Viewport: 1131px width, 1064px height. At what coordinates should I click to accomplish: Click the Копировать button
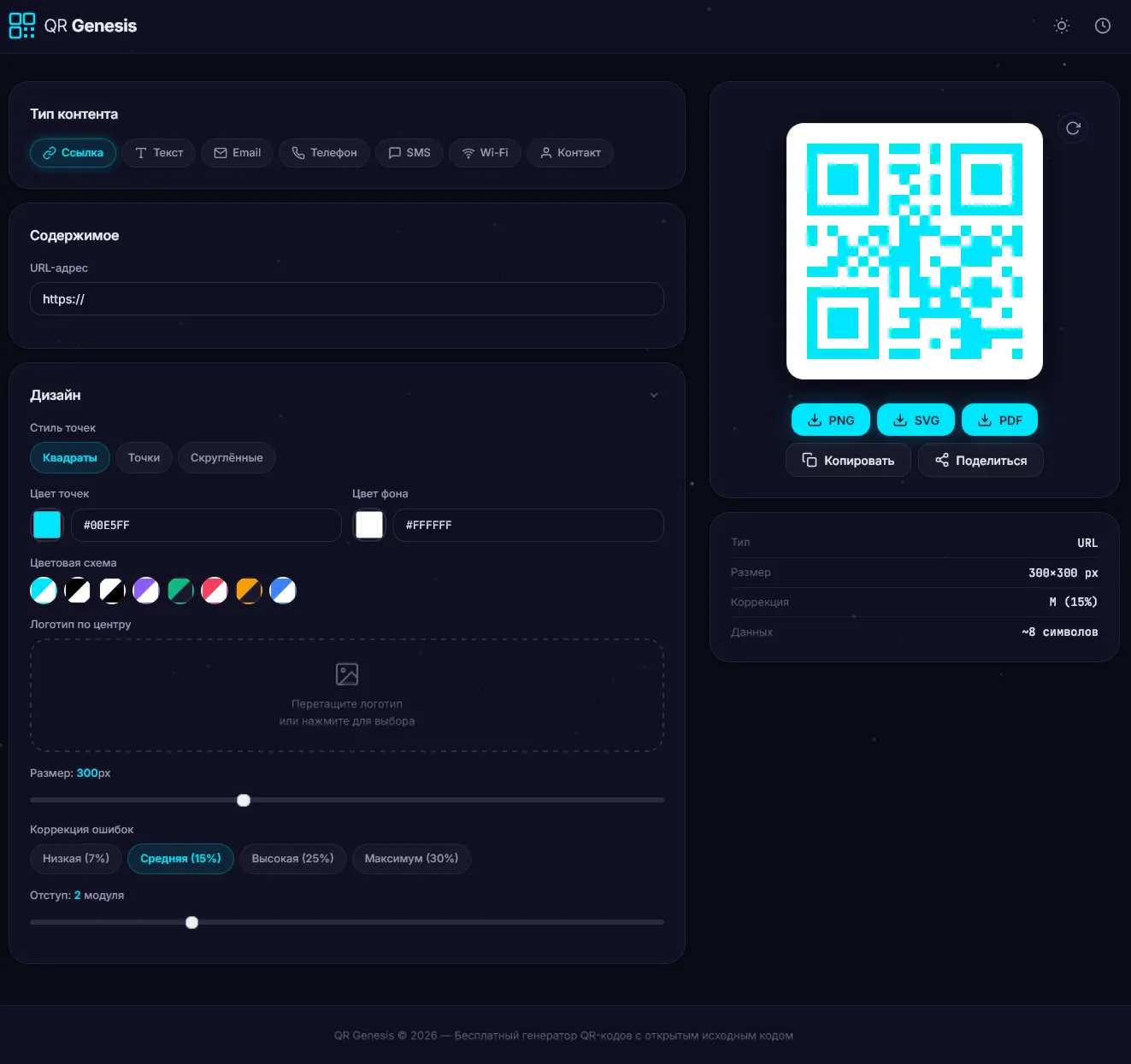coord(848,461)
